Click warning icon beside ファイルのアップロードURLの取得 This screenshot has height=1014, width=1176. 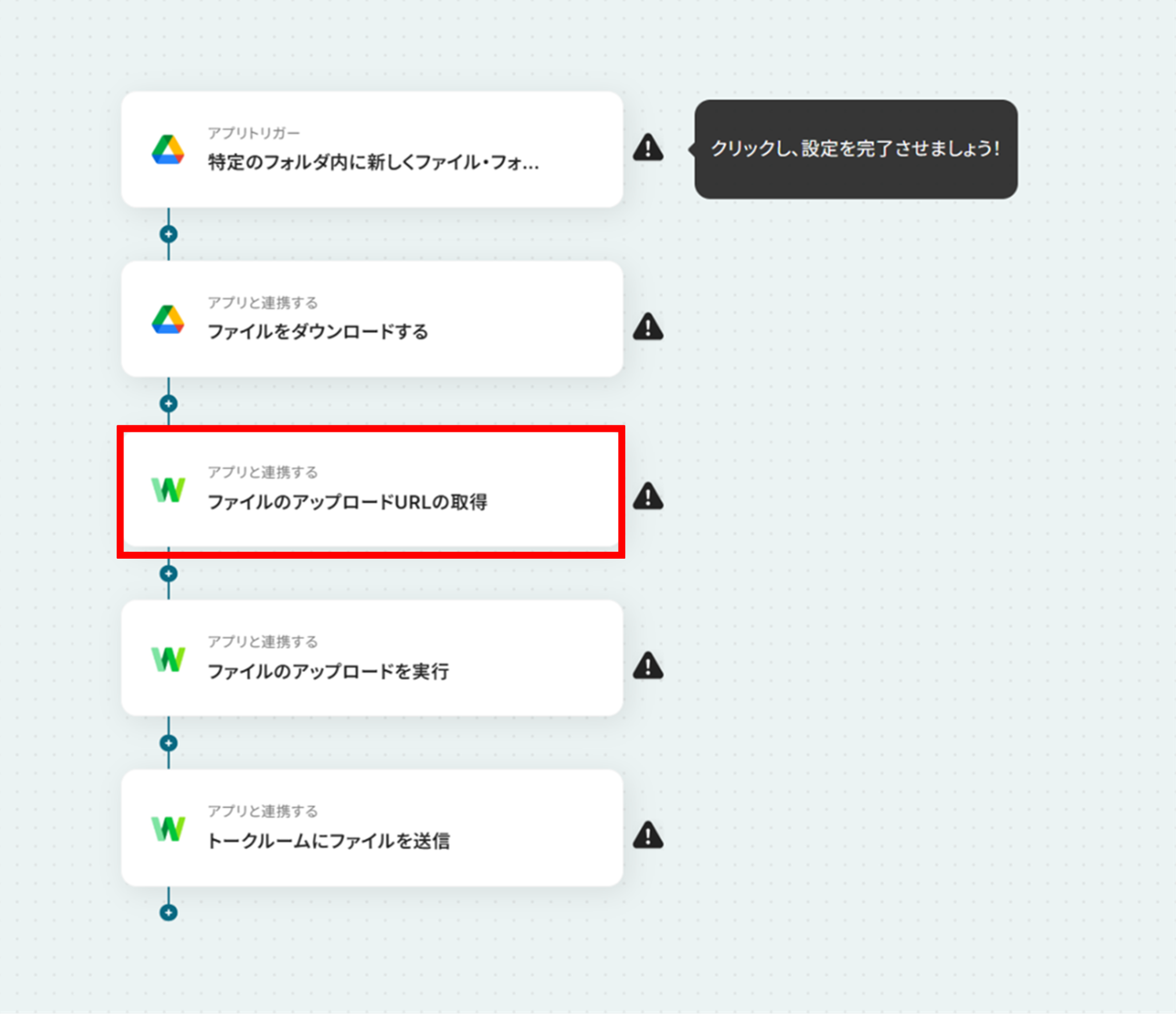click(648, 496)
